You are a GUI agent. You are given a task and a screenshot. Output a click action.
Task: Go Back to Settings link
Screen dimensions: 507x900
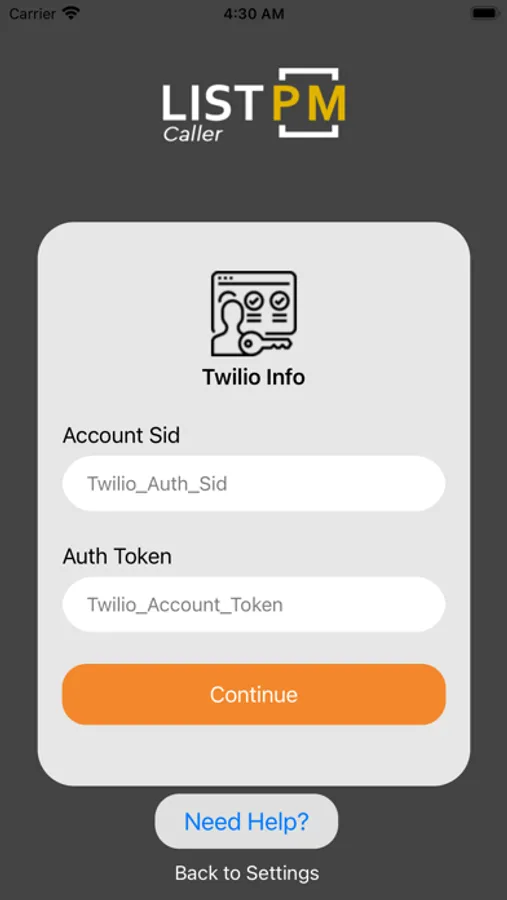click(247, 873)
